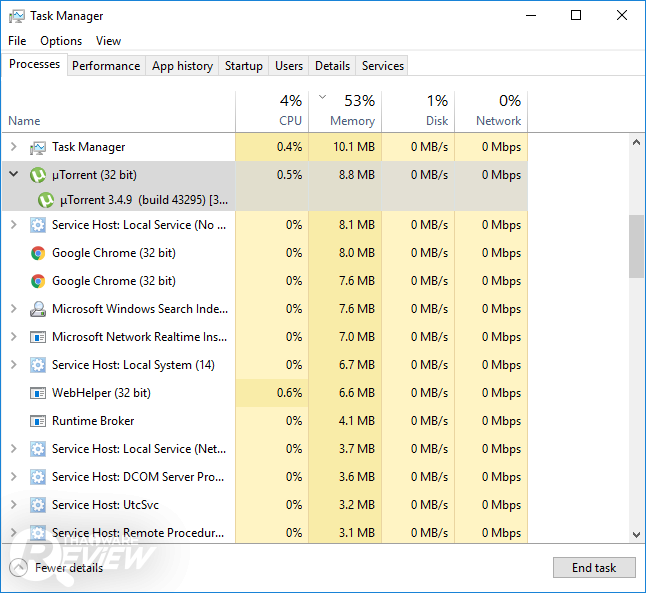Switch to the App history tab
Viewport: 646px width, 593px height.
182,66
